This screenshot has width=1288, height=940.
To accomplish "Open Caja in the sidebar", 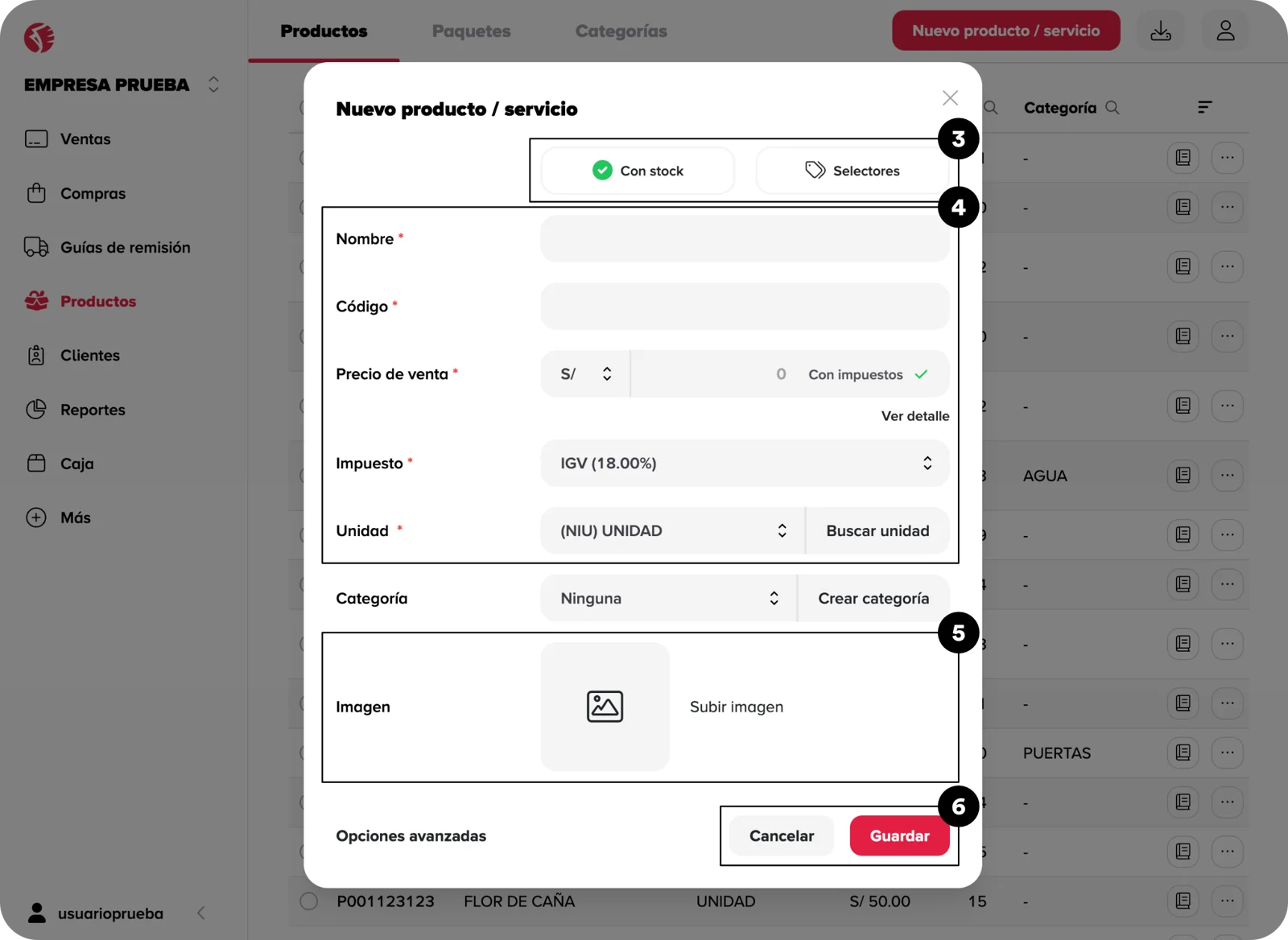I will click(76, 464).
